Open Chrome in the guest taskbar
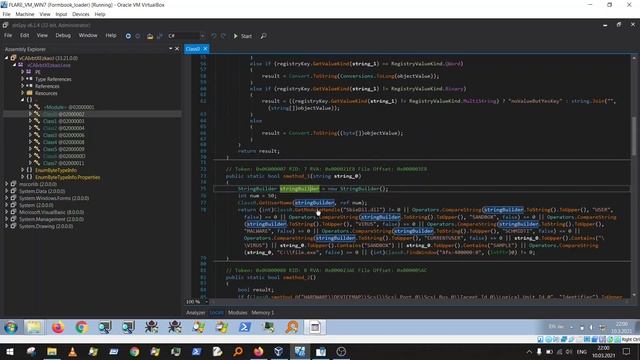The width and height of the screenshot is (640, 360). pyautogui.click(x=82, y=327)
